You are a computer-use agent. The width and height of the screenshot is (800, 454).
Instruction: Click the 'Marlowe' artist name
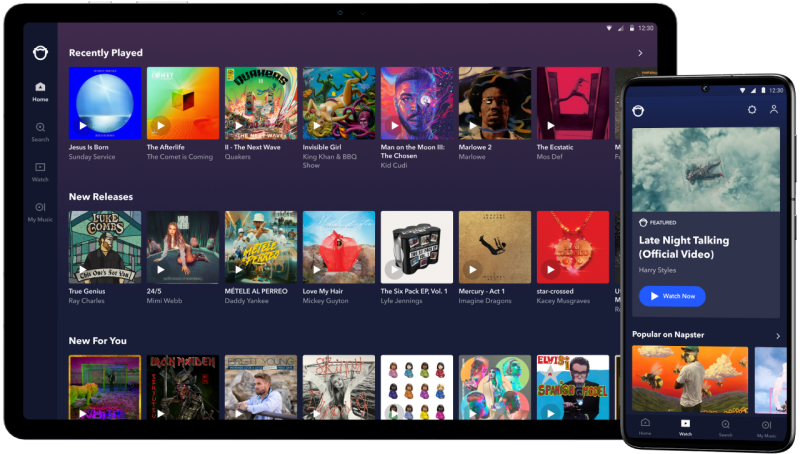[x=472, y=157]
